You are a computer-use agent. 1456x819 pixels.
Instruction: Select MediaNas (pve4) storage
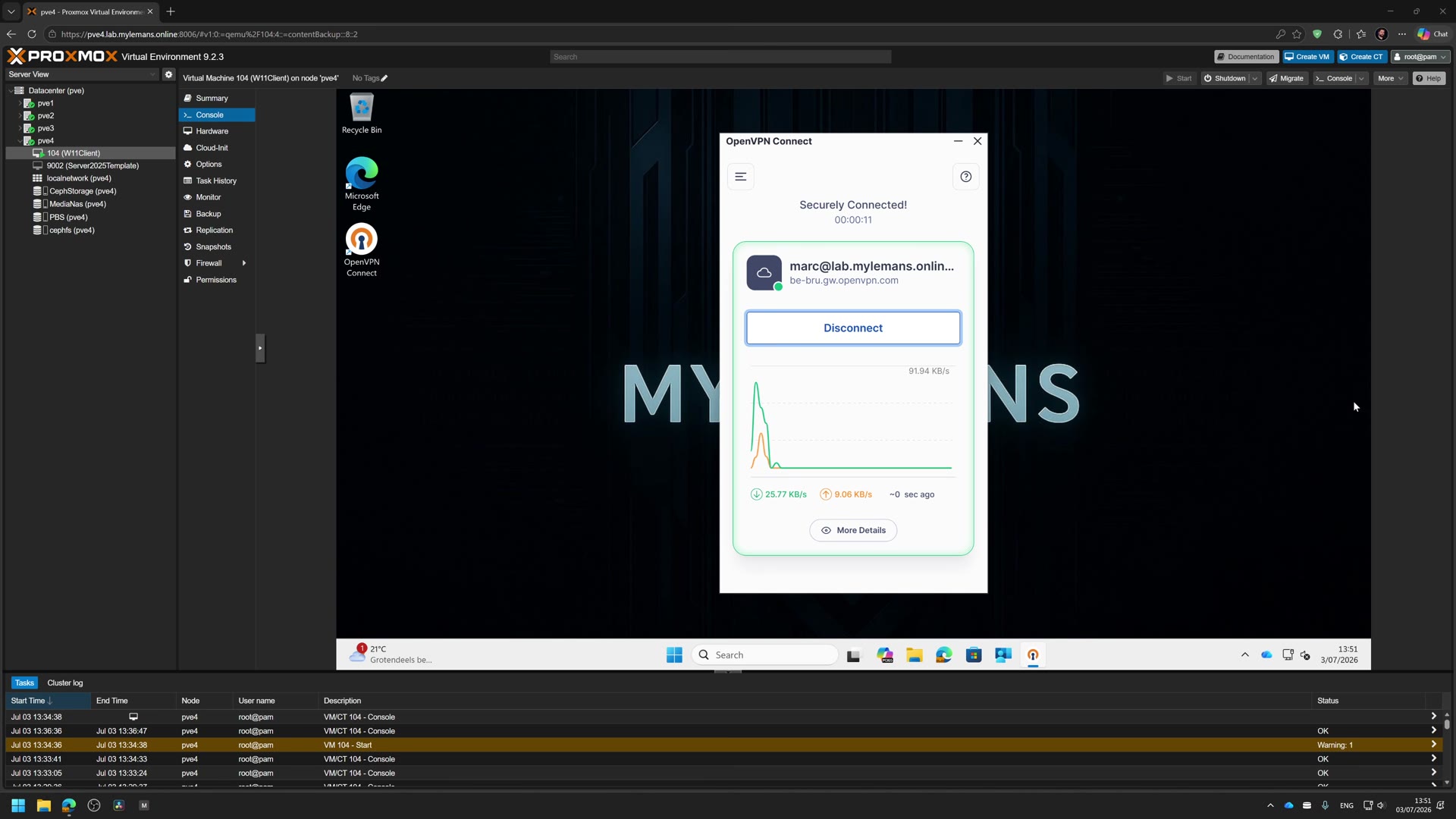click(x=90, y=204)
